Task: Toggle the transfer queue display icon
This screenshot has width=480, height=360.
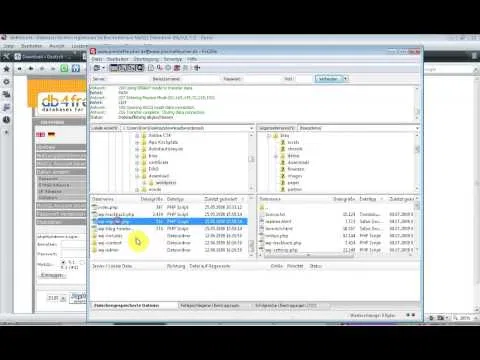Action: click(140, 68)
